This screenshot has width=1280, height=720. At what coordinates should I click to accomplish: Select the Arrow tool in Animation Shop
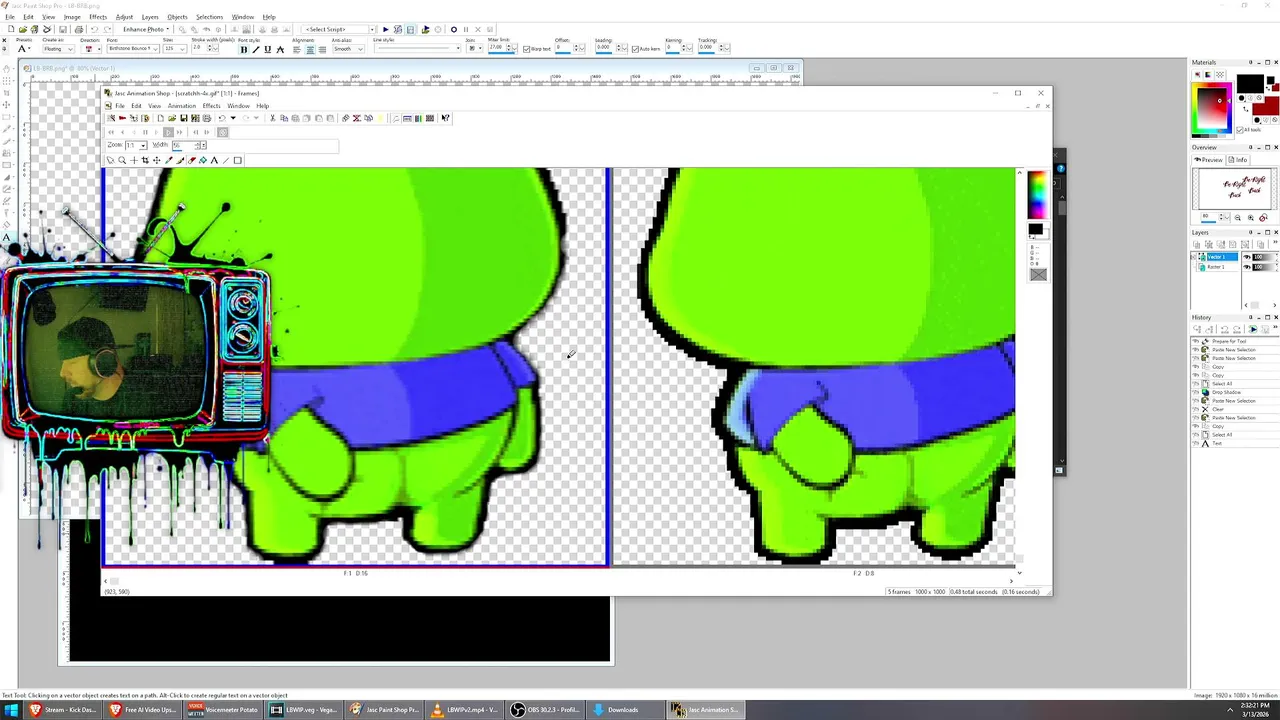pyautogui.click(x=111, y=160)
